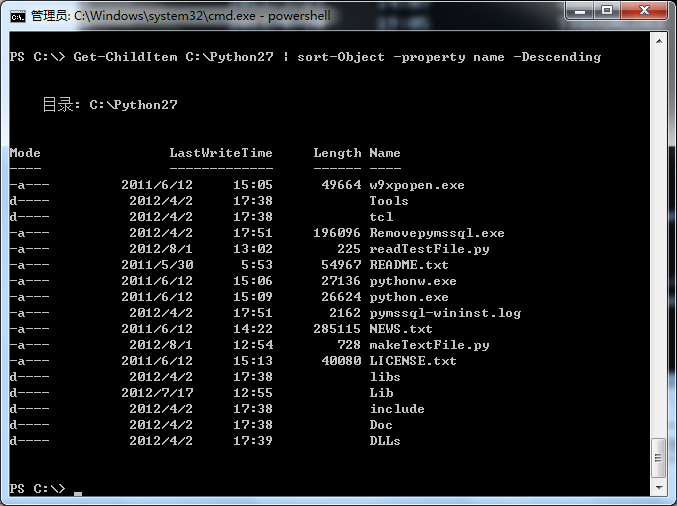
Task: Click the Name column header
Action: (x=385, y=153)
